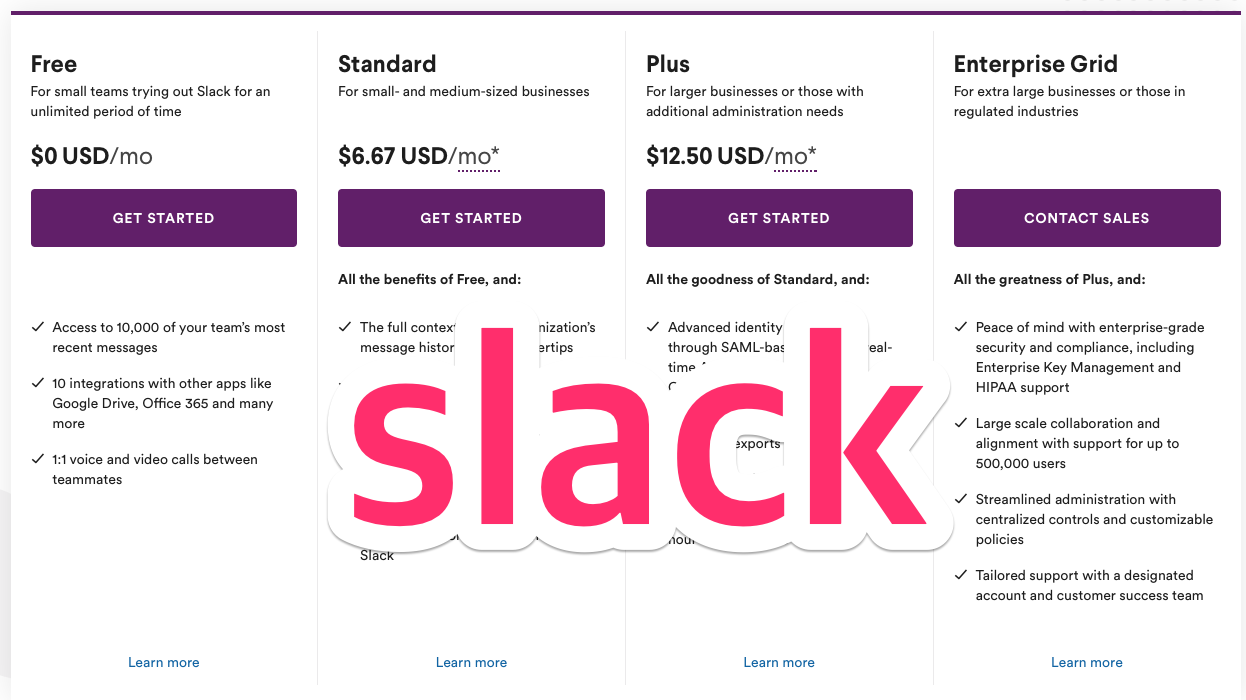Click the checkmark beside "Access to 10,000" messages
Screen dimensions: 1246x700
38,327
